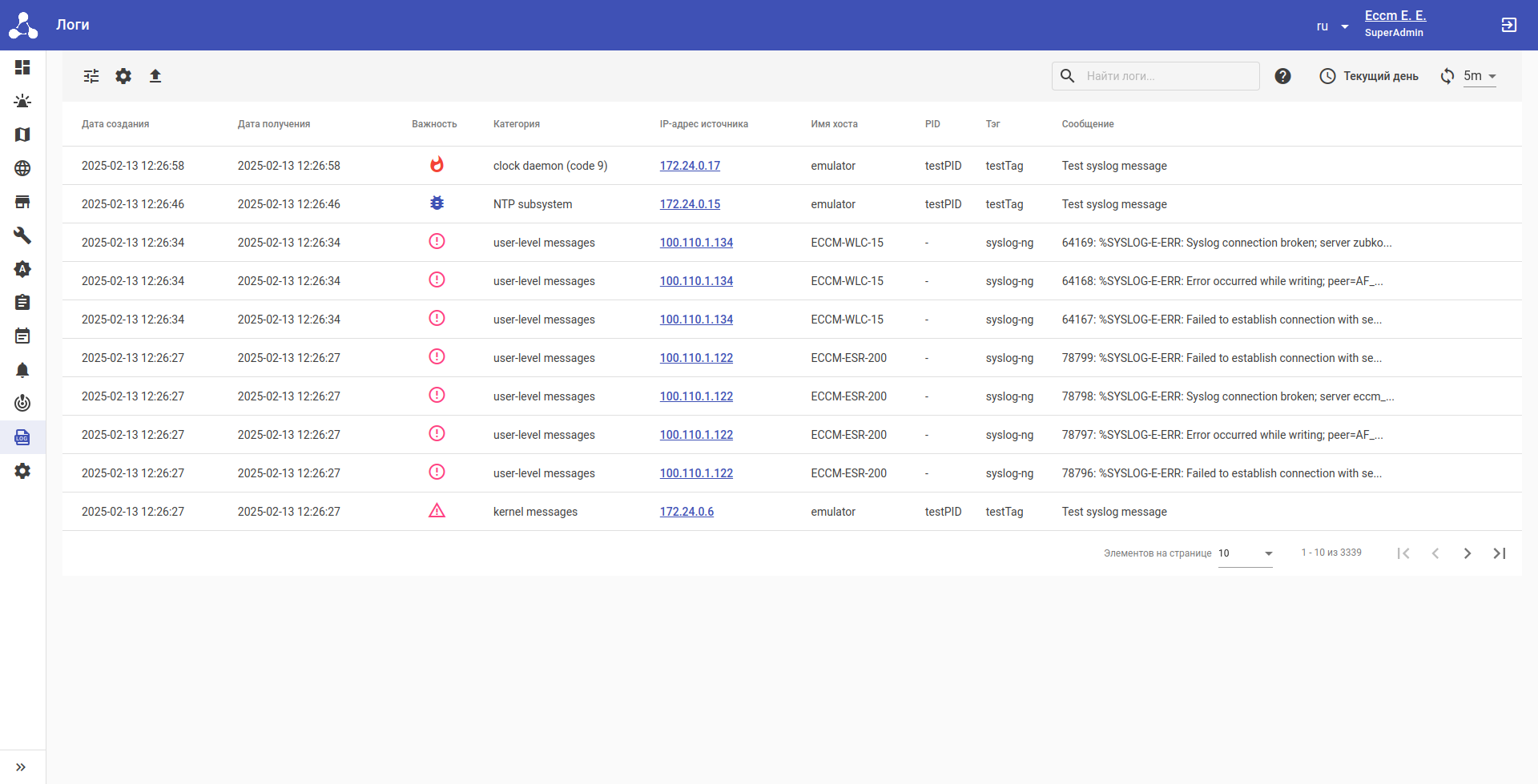The height and width of the screenshot is (784, 1538).
Task: Open the items per page dropdown
Action: 1245,553
